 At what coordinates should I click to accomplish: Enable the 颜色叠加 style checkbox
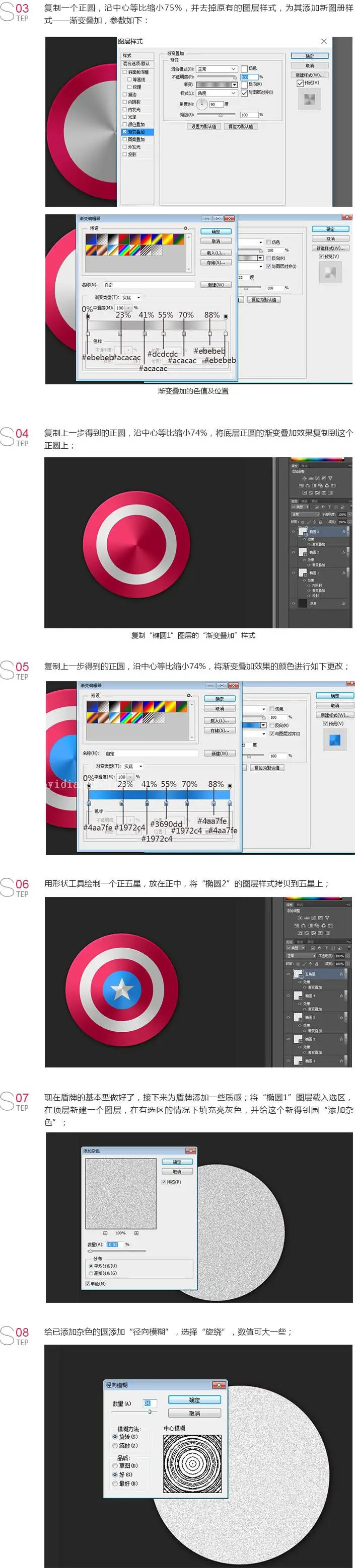[x=125, y=124]
